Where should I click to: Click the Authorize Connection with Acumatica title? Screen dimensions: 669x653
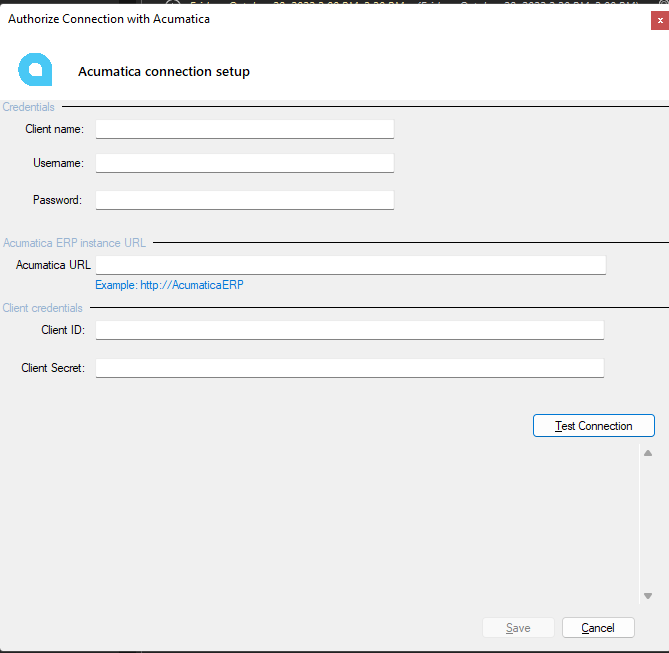(x=109, y=19)
